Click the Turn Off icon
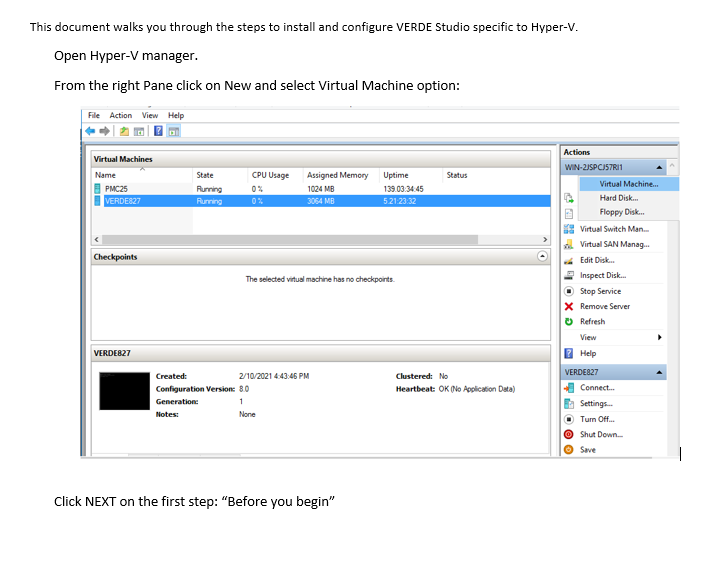This screenshot has height=581, width=707. [569, 419]
